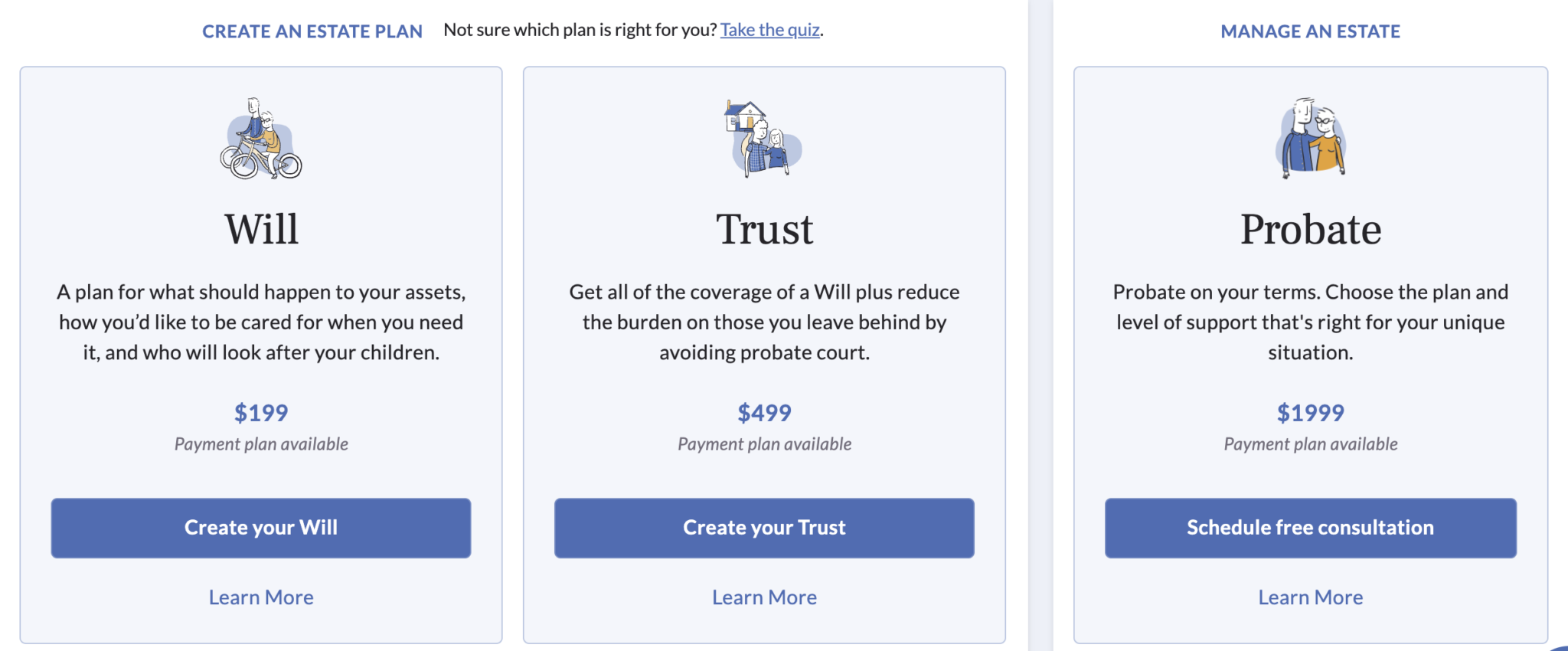Click the Trust house illustration icon
1568x651 pixels.
763,139
